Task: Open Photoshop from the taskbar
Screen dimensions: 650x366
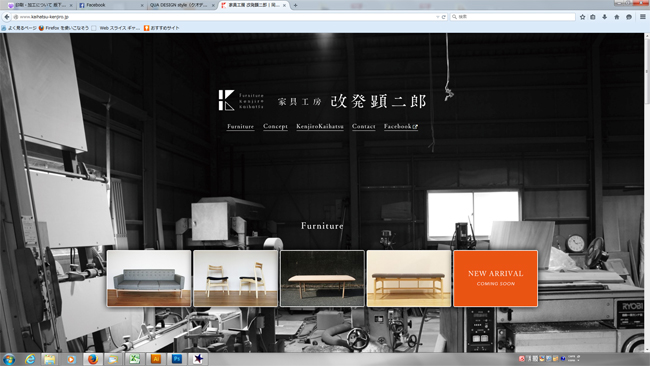Action: coord(177,359)
